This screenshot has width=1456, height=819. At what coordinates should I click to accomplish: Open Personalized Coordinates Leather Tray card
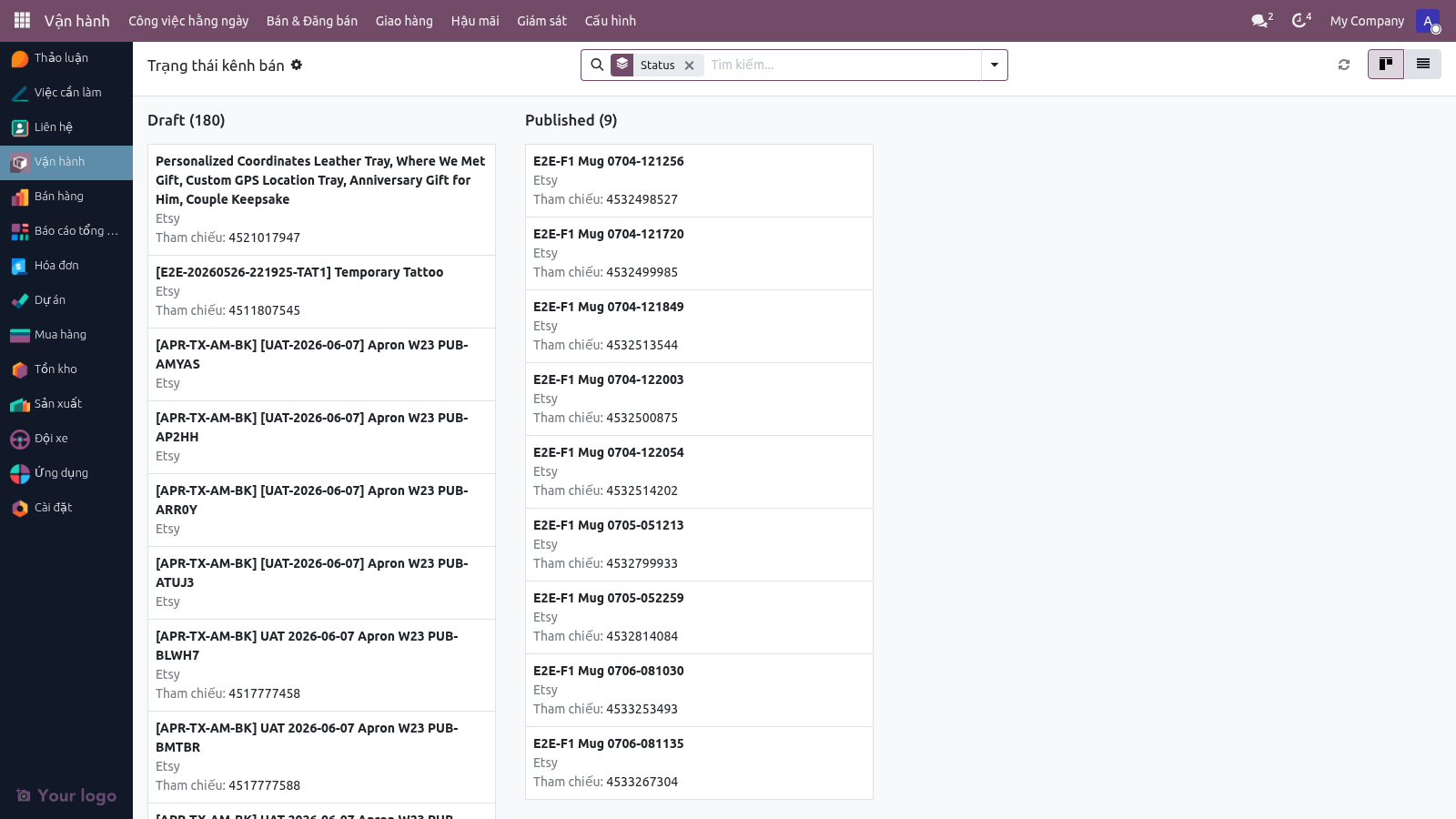click(x=321, y=199)
